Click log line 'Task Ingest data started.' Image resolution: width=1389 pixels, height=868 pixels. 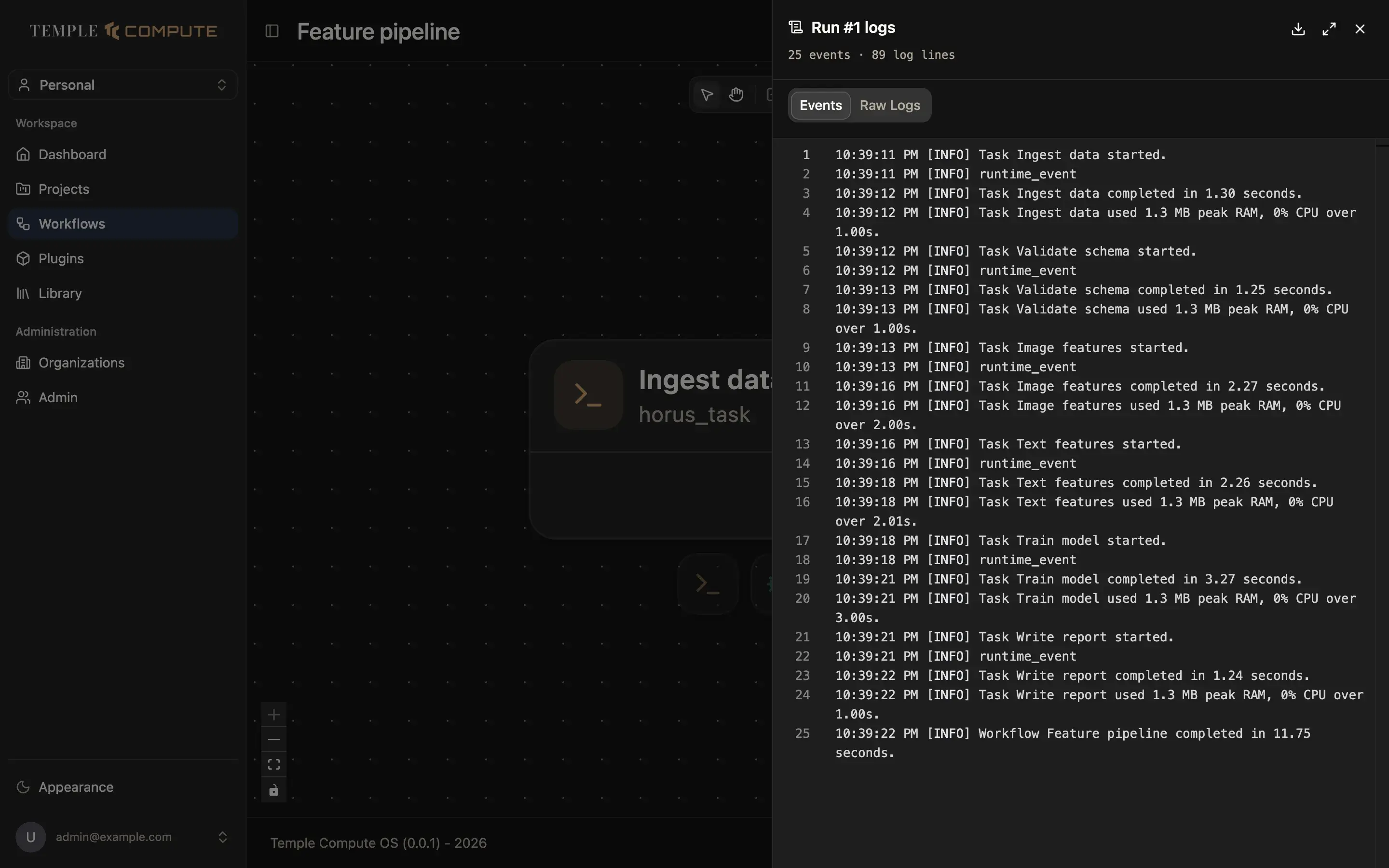pyautogui.click(x=1000, y=155)
